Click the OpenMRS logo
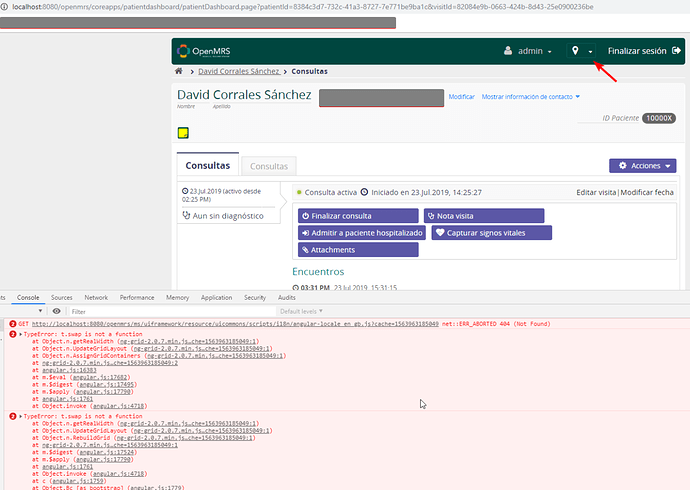The width and height of the screenshot is (690, 490). tap(203, 51)
